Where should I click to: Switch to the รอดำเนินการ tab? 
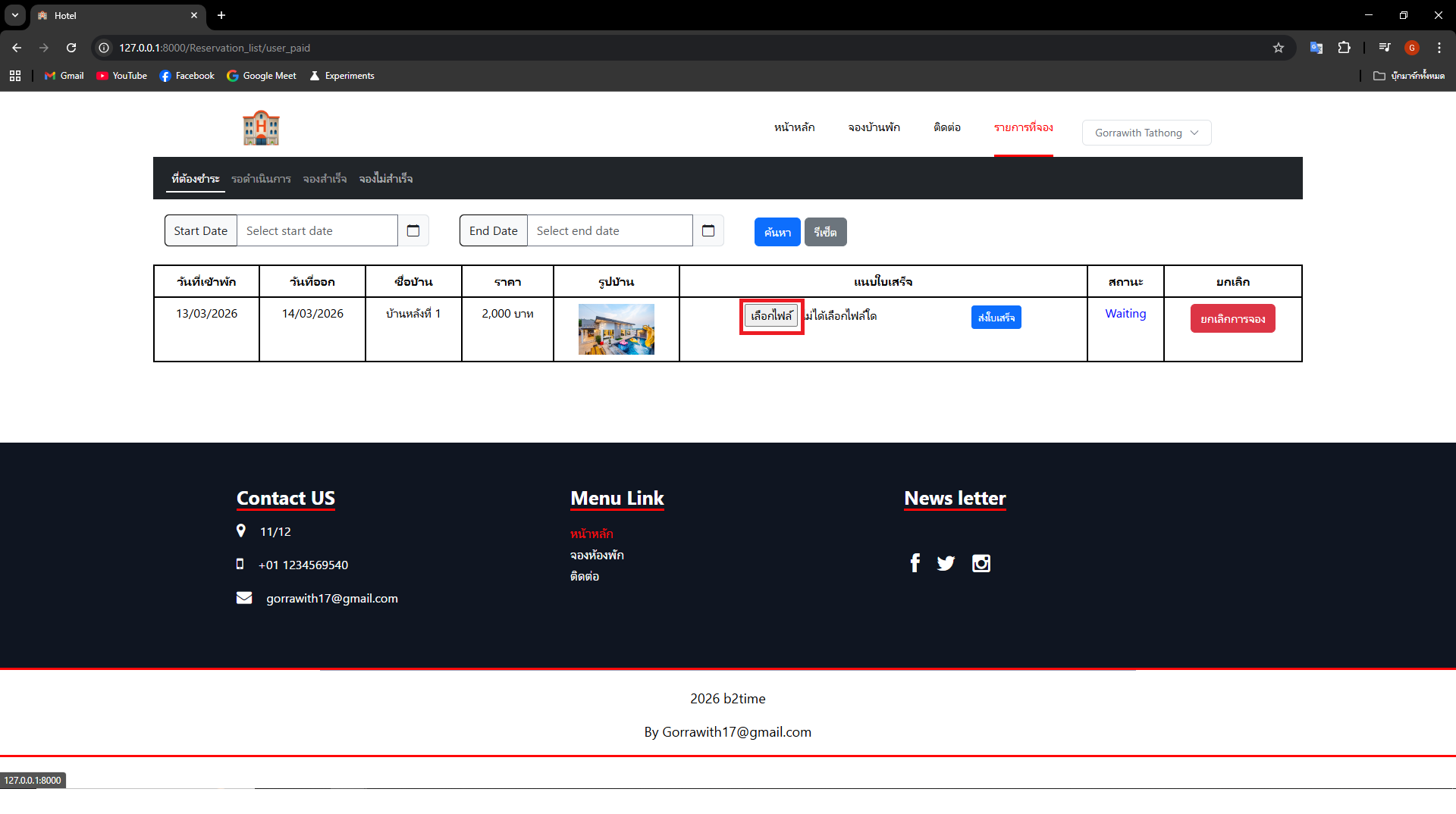[x=261, y=179]
